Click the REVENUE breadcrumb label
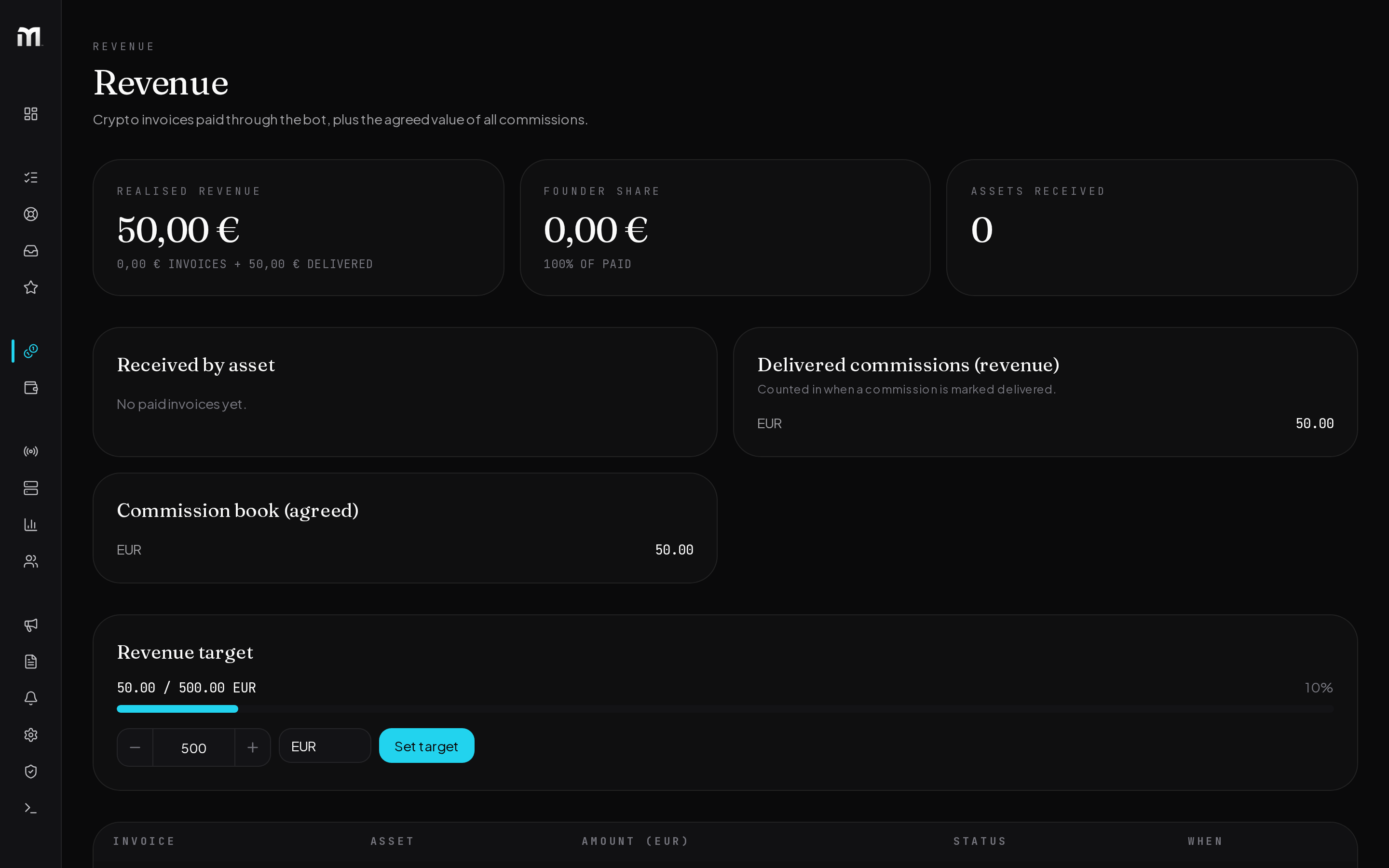 (124, 46)
